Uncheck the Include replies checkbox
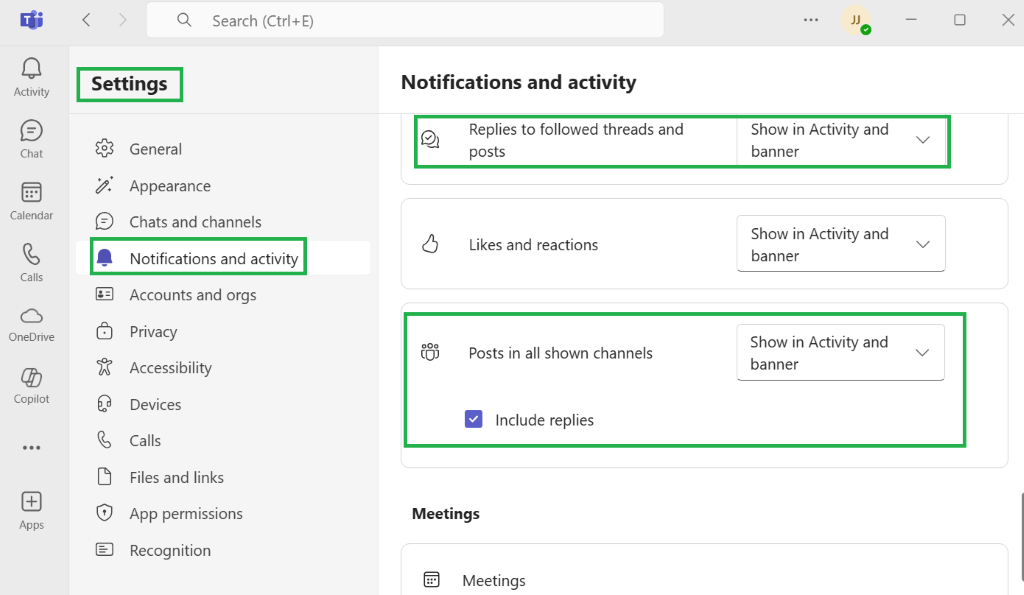 point(473,419)
